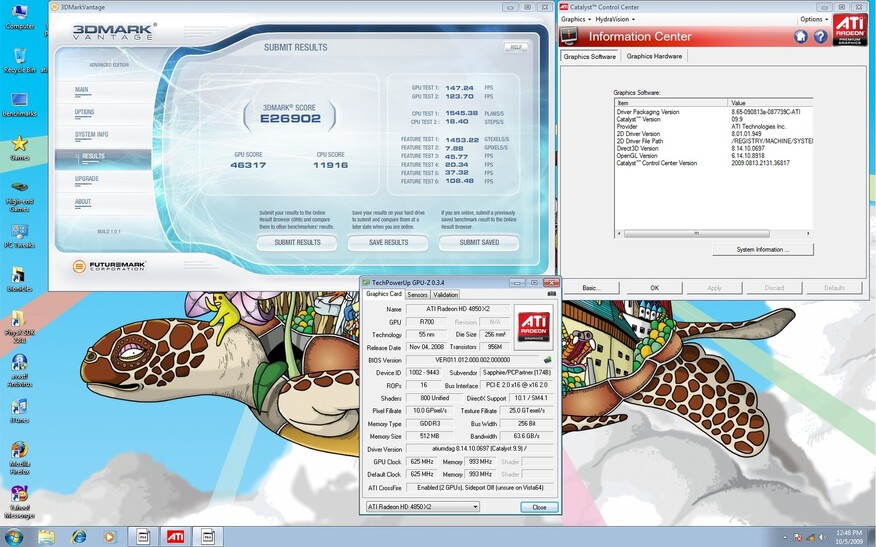Switch to the ATI Catalyst taskbar button
Viewport: 876px width, 547px height.
[175, 537]
